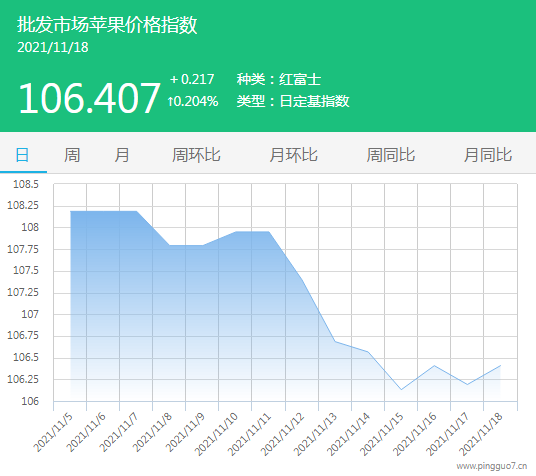
Task: Click the 种类：红富士 label
Action: (x=279, y=79)
